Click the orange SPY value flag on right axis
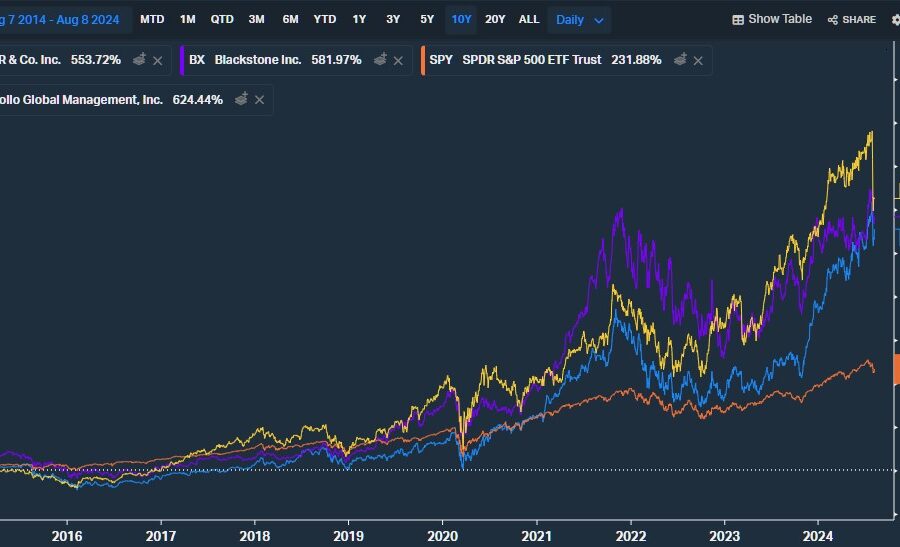The width and height of the screenshot is (900, 547). tap(897, 369)
